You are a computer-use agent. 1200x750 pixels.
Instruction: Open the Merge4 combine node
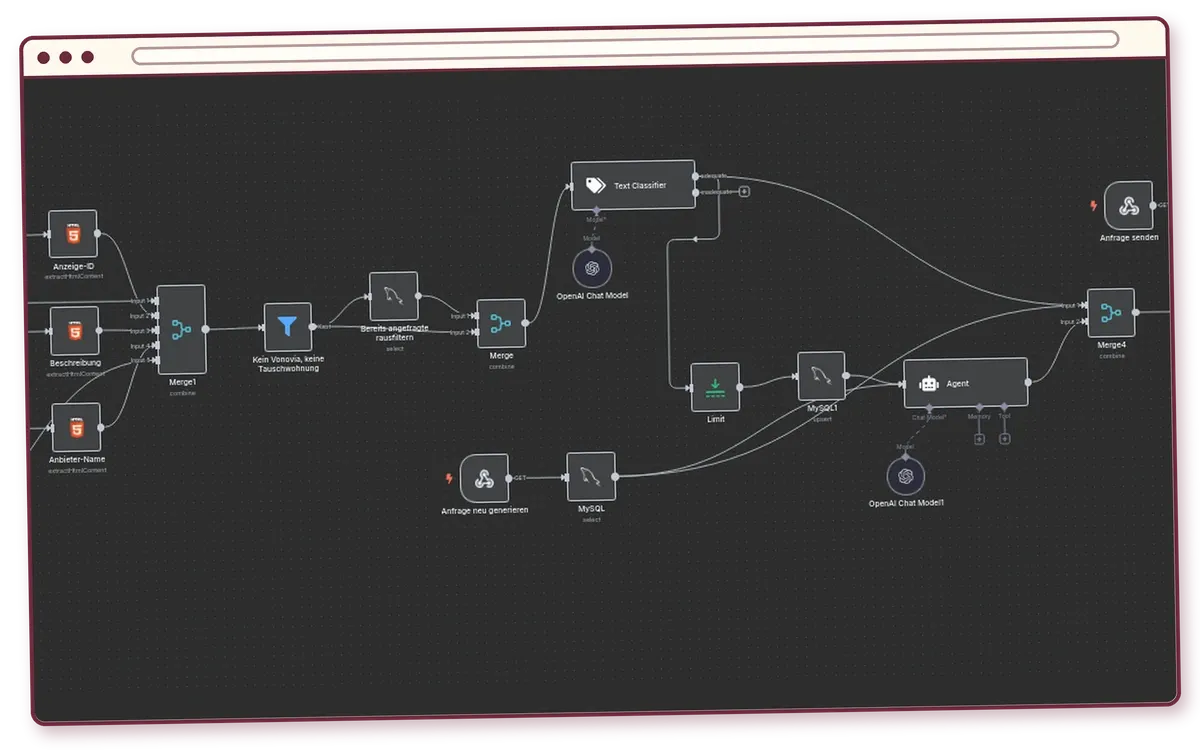tap(1111, 314)
